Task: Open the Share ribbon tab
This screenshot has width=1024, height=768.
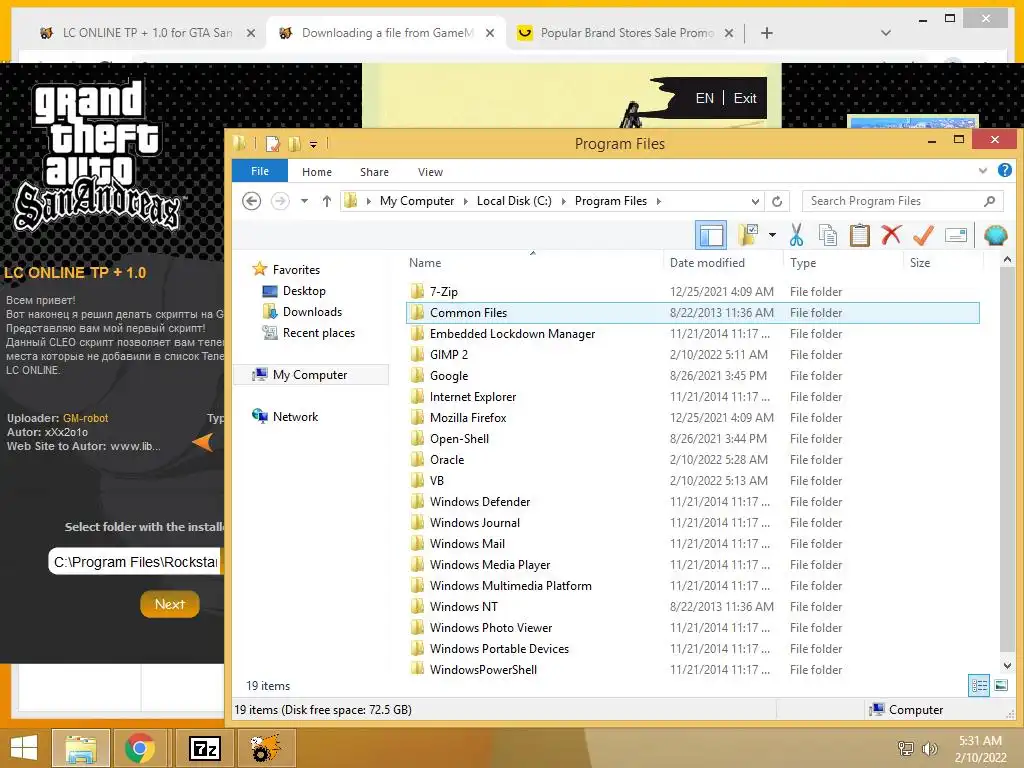Action: [x=374, y=172]
